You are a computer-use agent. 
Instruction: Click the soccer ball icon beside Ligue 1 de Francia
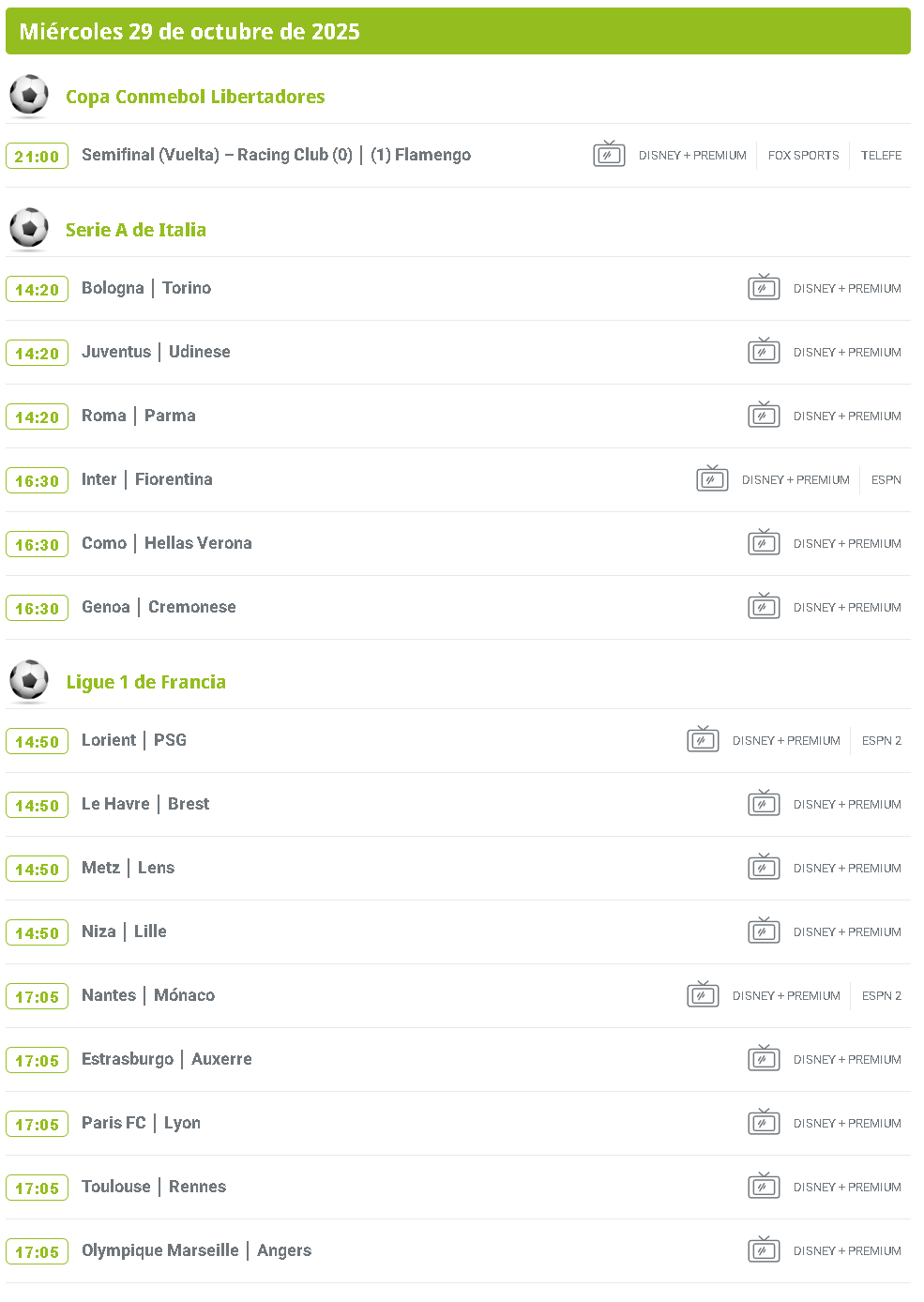click(x=29, y=680)
